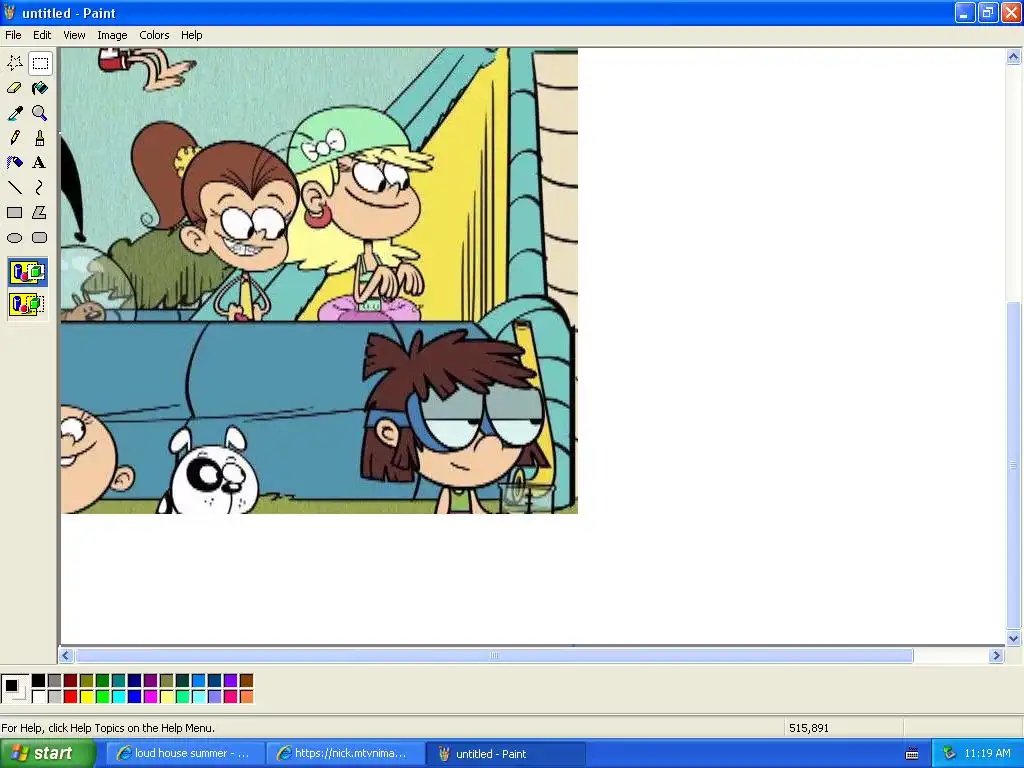Select the violet swatch
1024x768 pixels.
(x=231, y=681)
